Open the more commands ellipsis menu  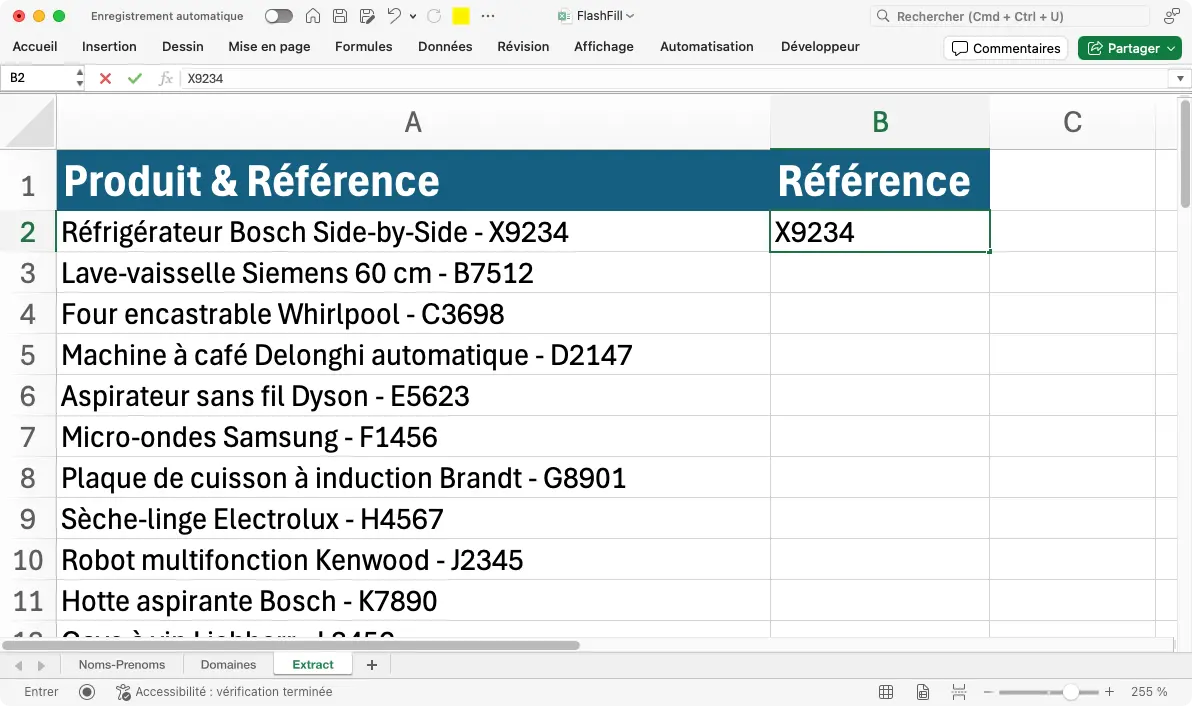[x=488, y=16]
